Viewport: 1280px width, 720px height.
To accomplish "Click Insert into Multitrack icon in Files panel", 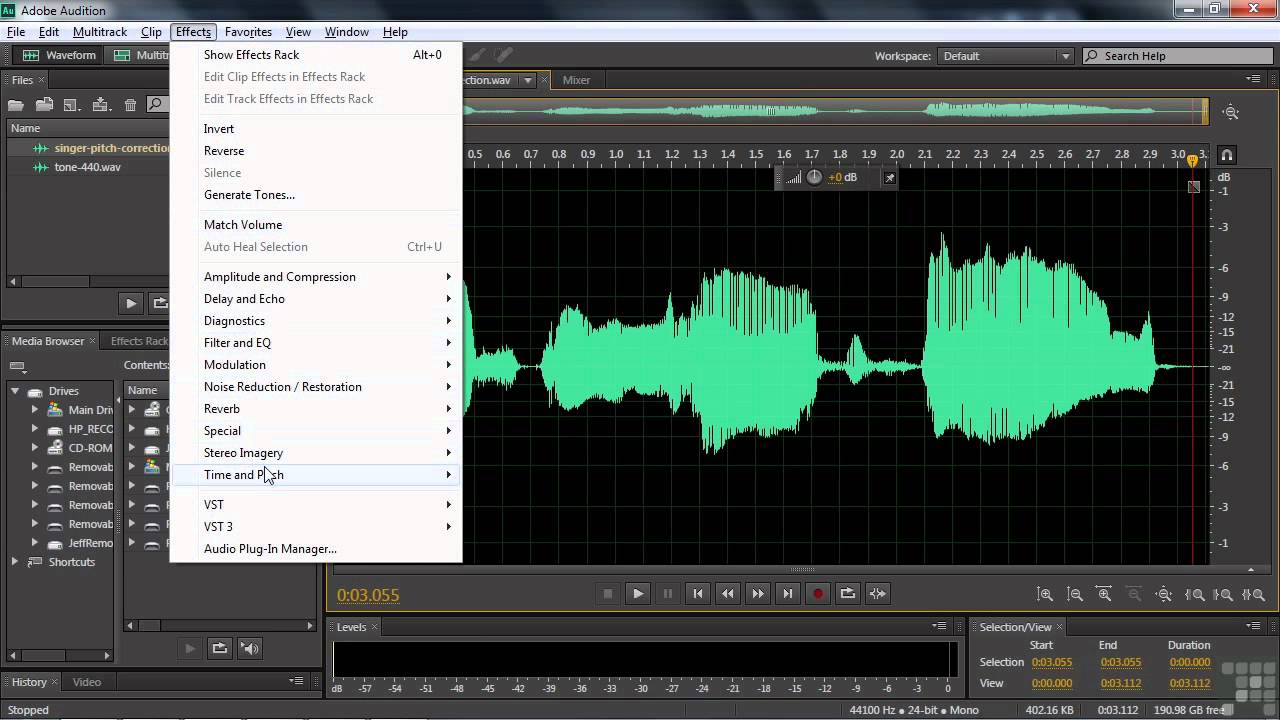I will (x=101, y=105).
